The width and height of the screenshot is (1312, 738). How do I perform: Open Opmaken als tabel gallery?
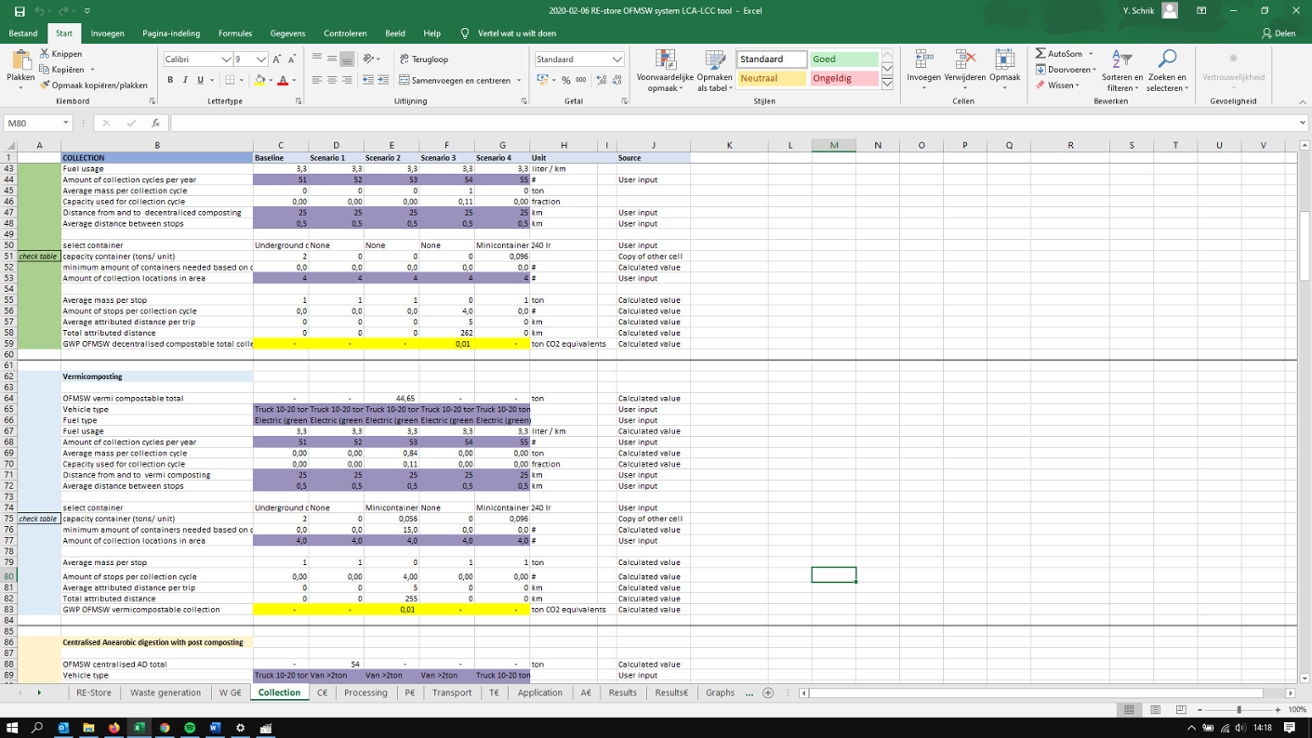[715, 71]
